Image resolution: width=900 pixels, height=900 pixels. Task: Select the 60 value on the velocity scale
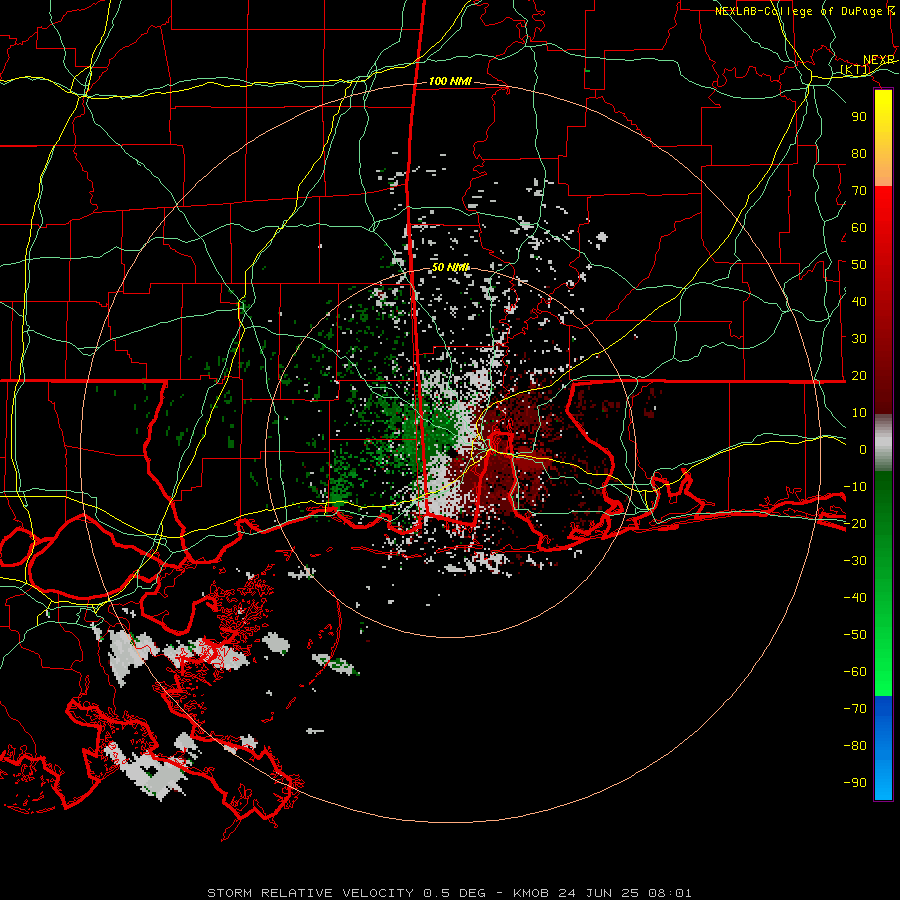coord(859,227)
